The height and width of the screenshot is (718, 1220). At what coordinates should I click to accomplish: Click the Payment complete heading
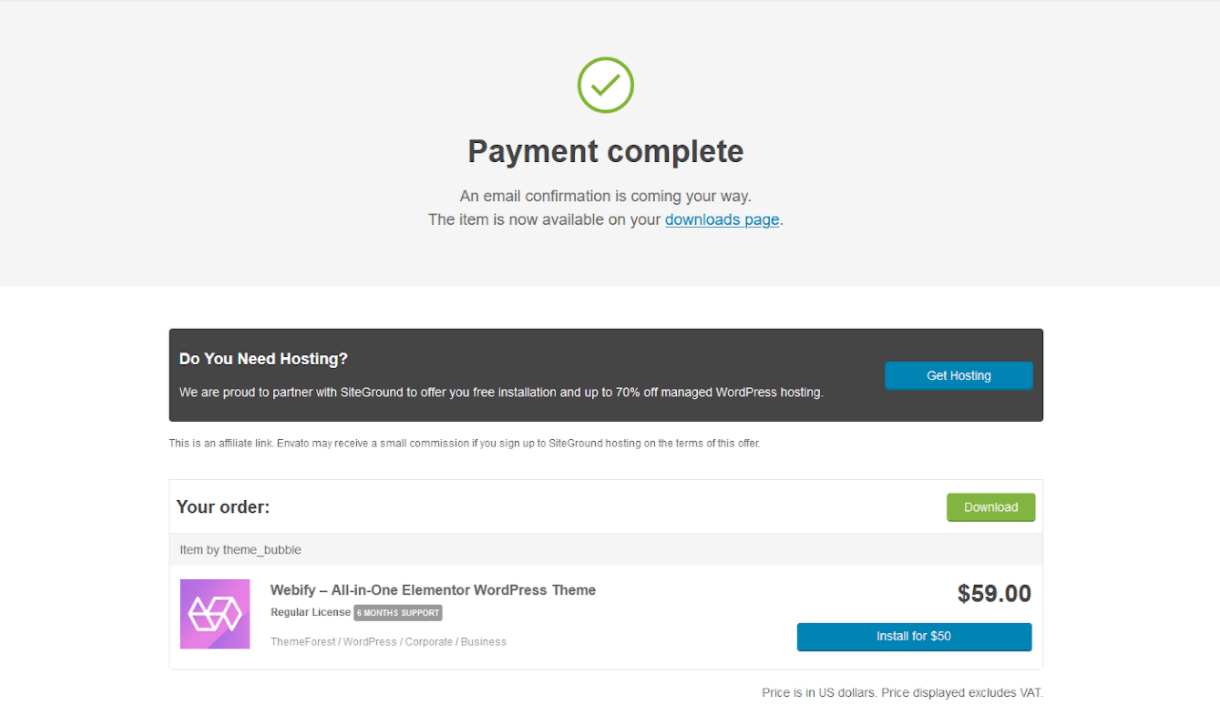pyautogui.click(x=606, y=151)
